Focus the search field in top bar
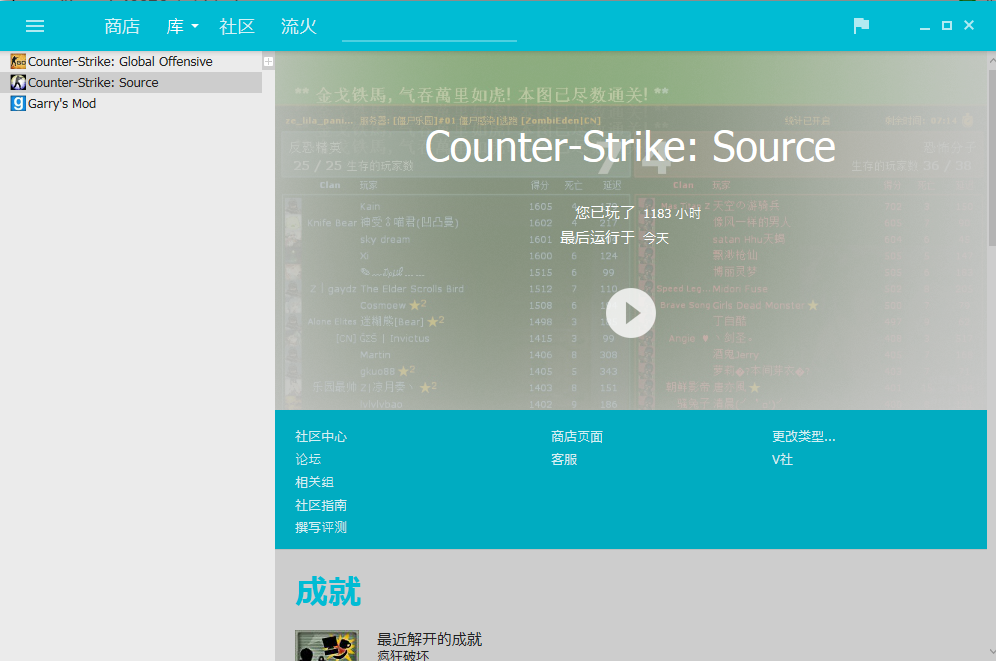Screen dimensions: 996x661 click(x=429, y=27)
